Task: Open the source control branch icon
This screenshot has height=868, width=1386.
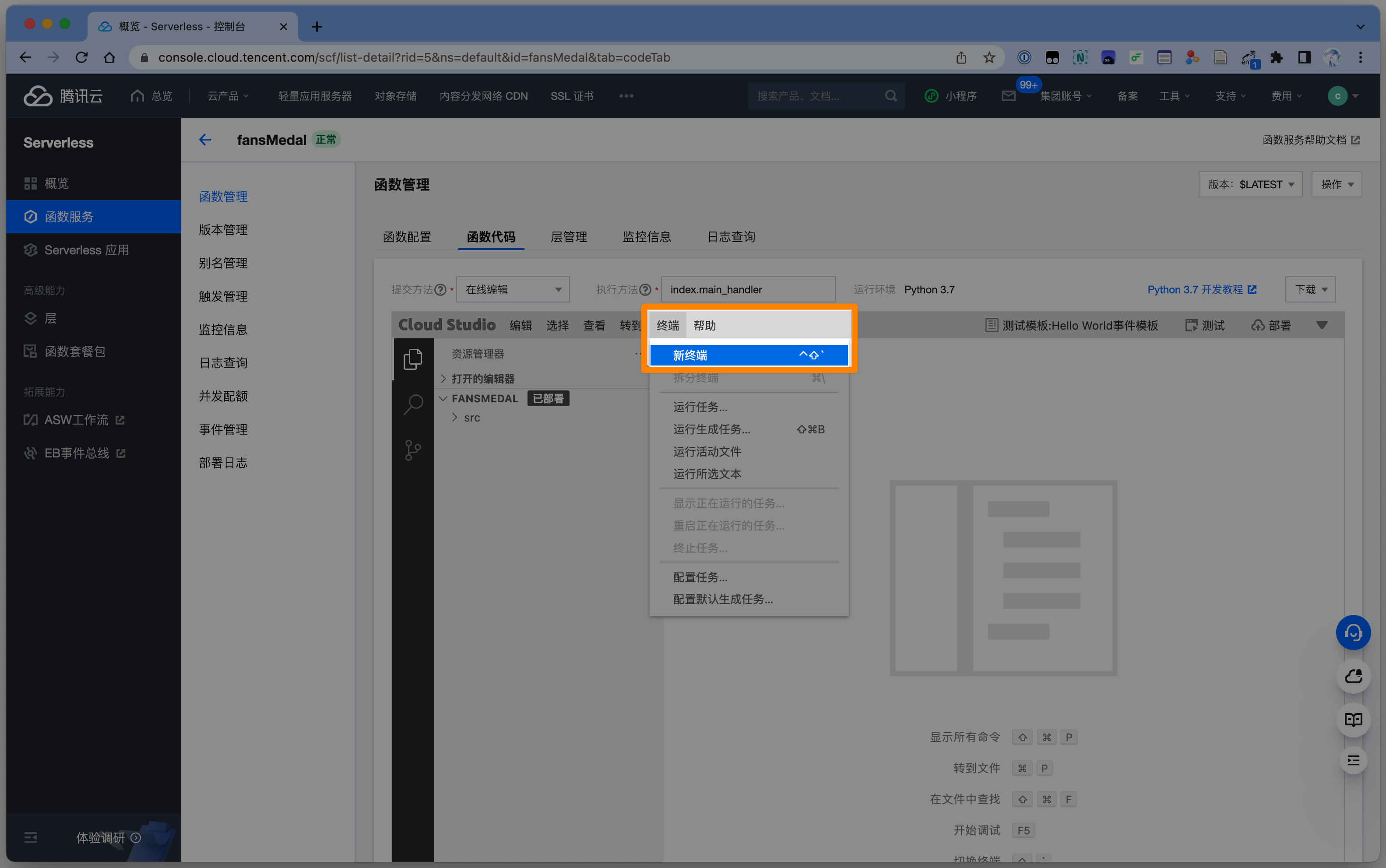Action: 413,450
